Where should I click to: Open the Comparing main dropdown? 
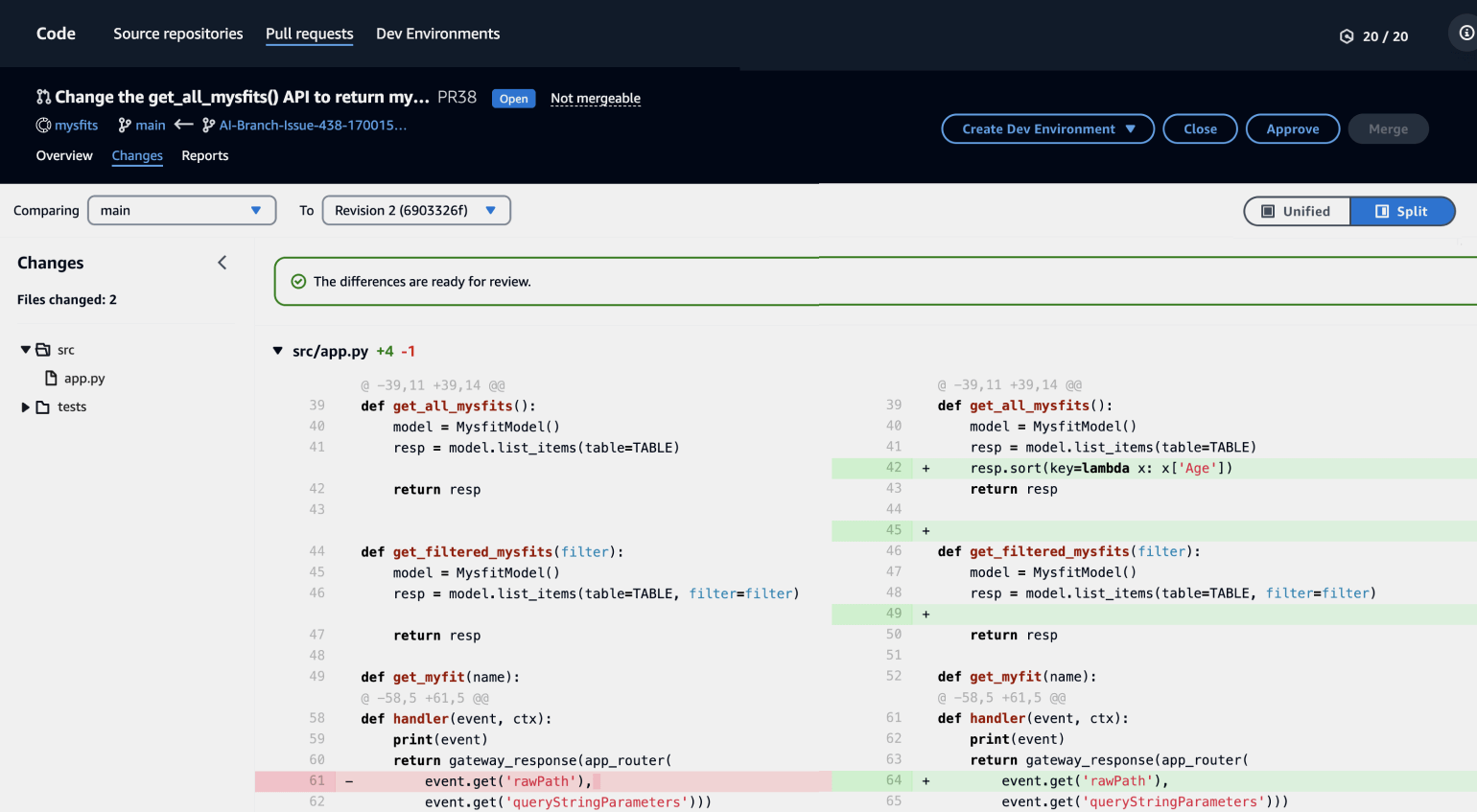point(182,210)
